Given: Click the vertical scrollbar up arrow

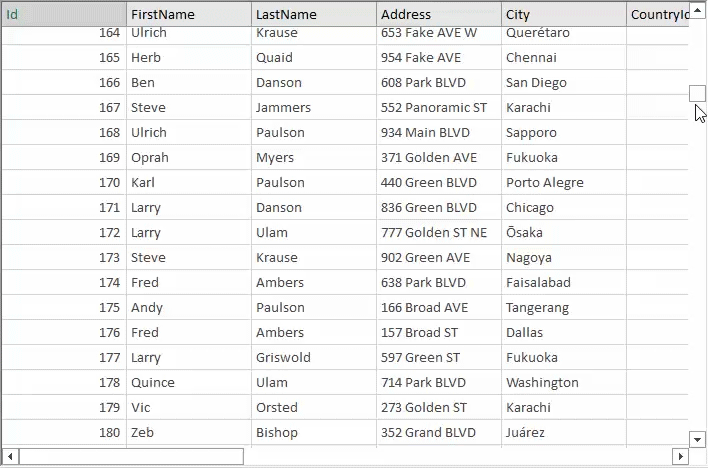Looking at the screenshot, I should point(698,10).
